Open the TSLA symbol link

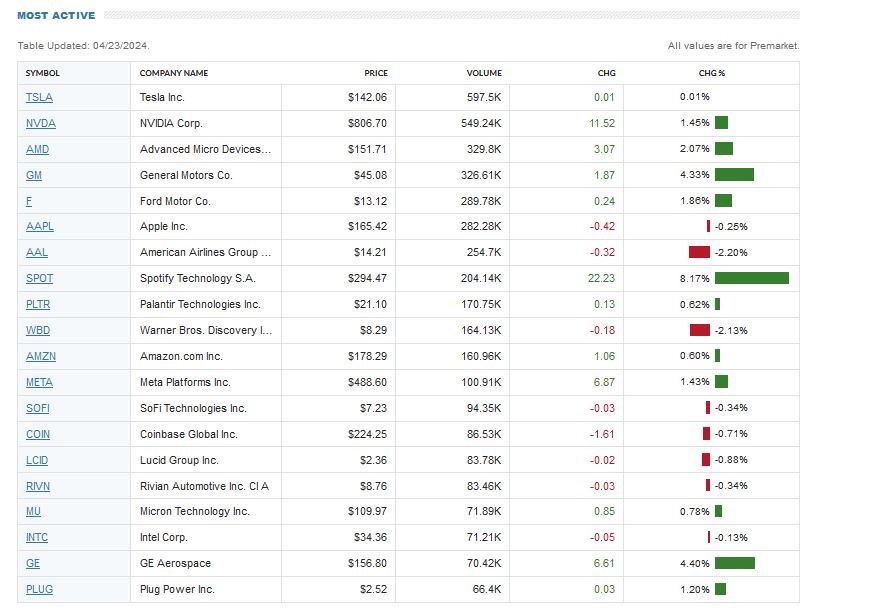point(39,98)
